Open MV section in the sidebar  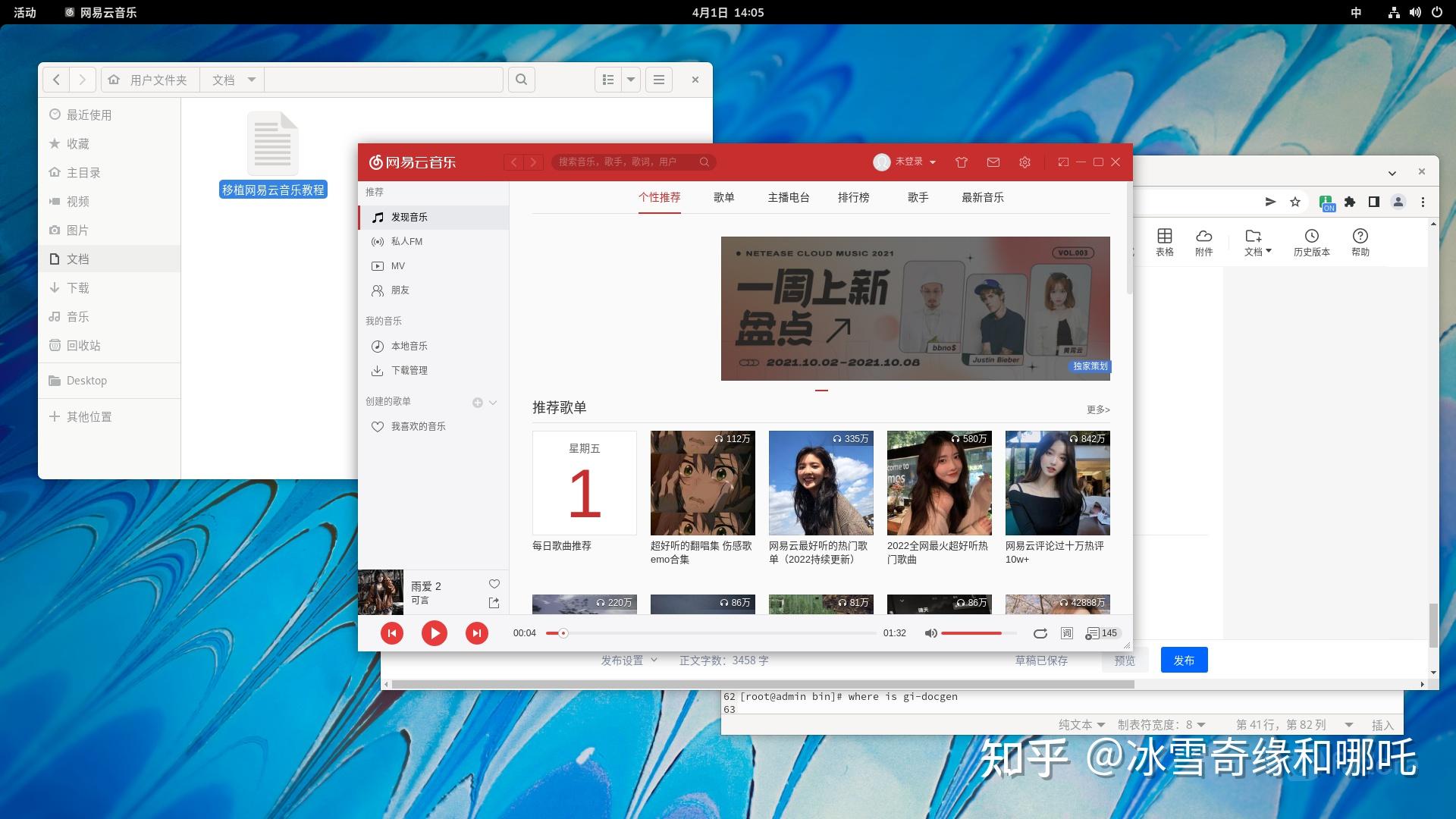[x=434, y=266]
